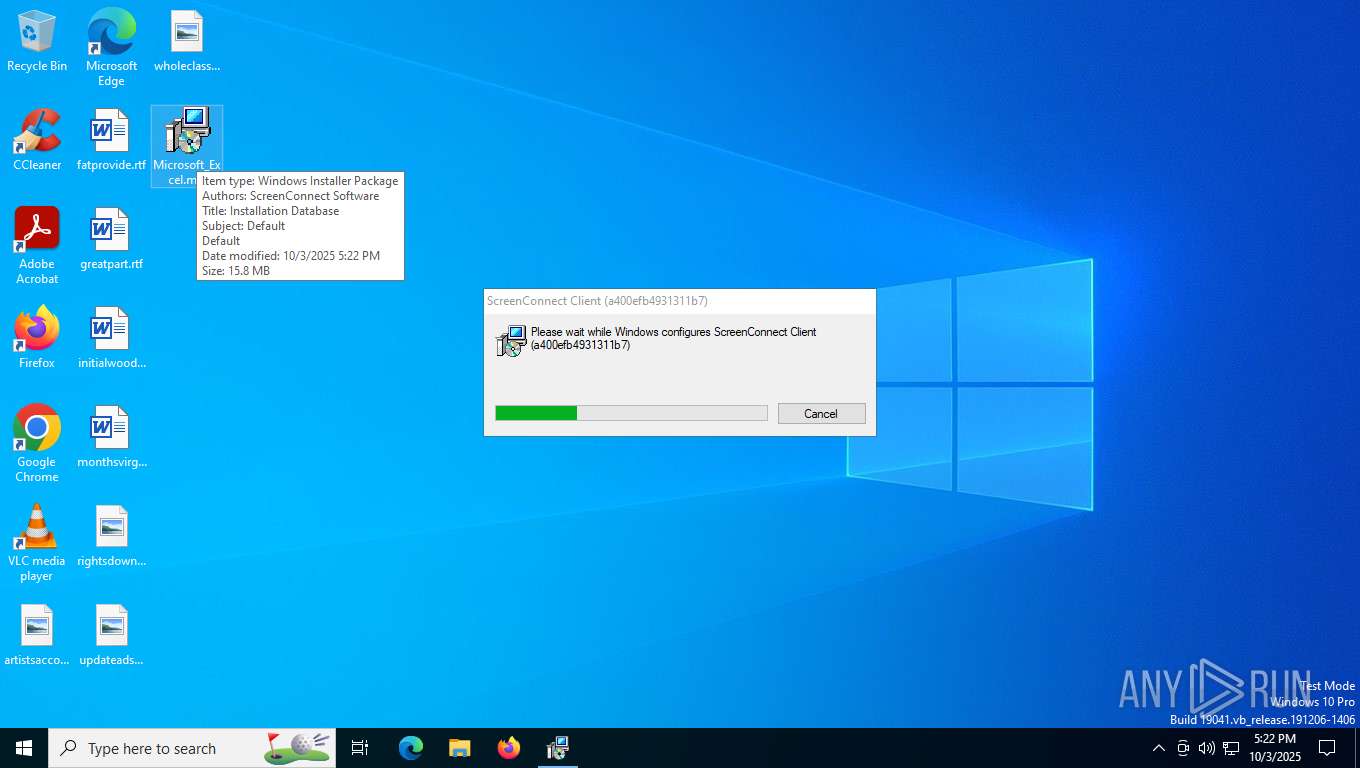1360x768 pixels.
Task: Click the Show desktop sliver at taskbar end
Action: [1356, 748]
